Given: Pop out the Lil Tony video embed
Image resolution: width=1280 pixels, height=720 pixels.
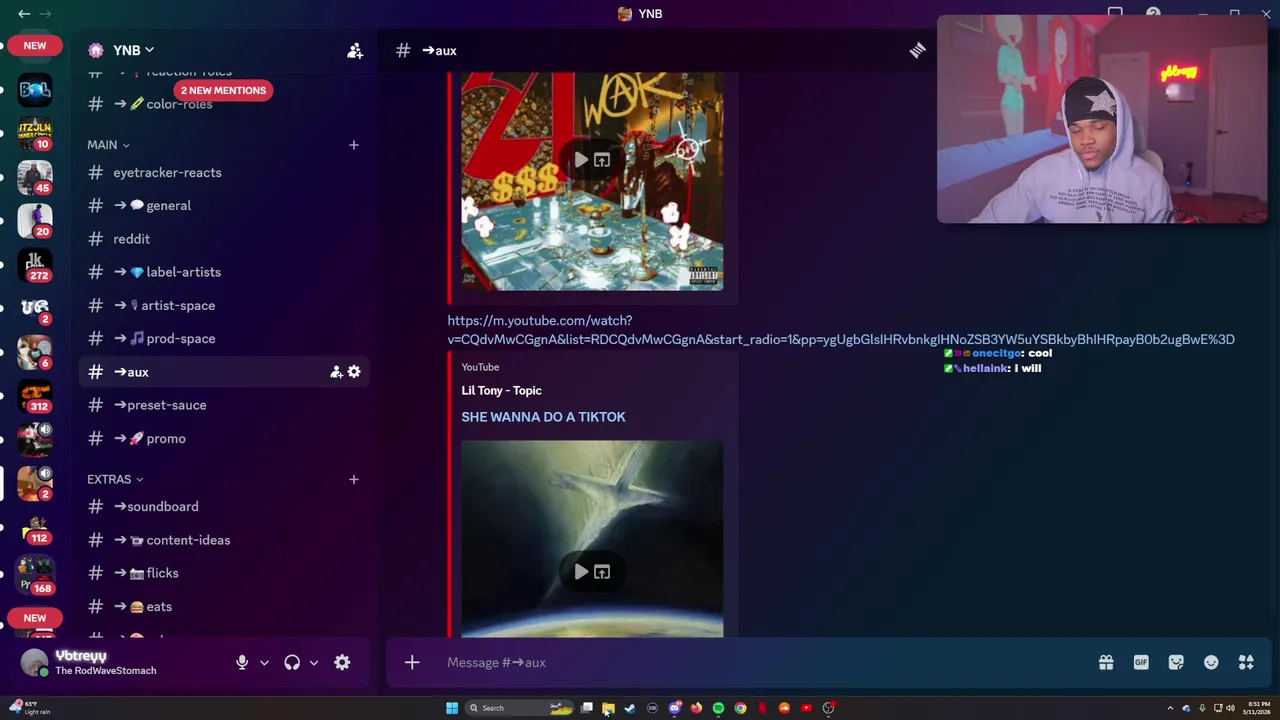Looking at the screenshot, I should point(602,572).
